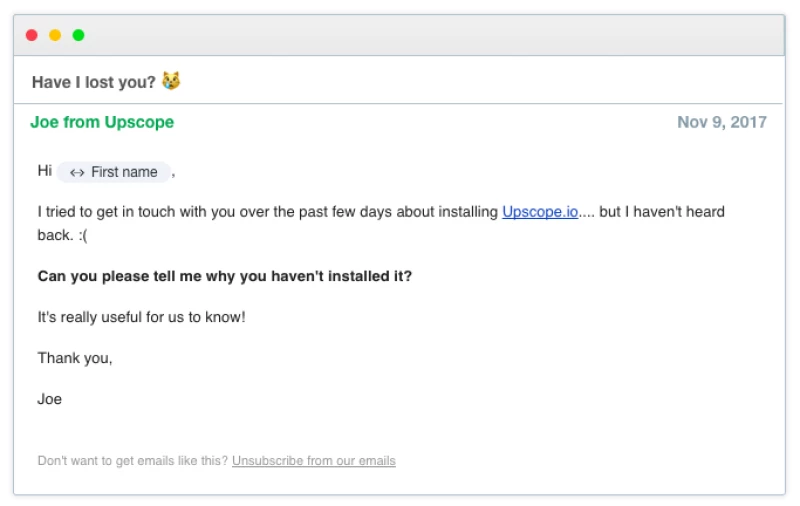Click the line It's really useful for us to know!
The width and height of the screenshot is (800, 506).
point(141,317)
